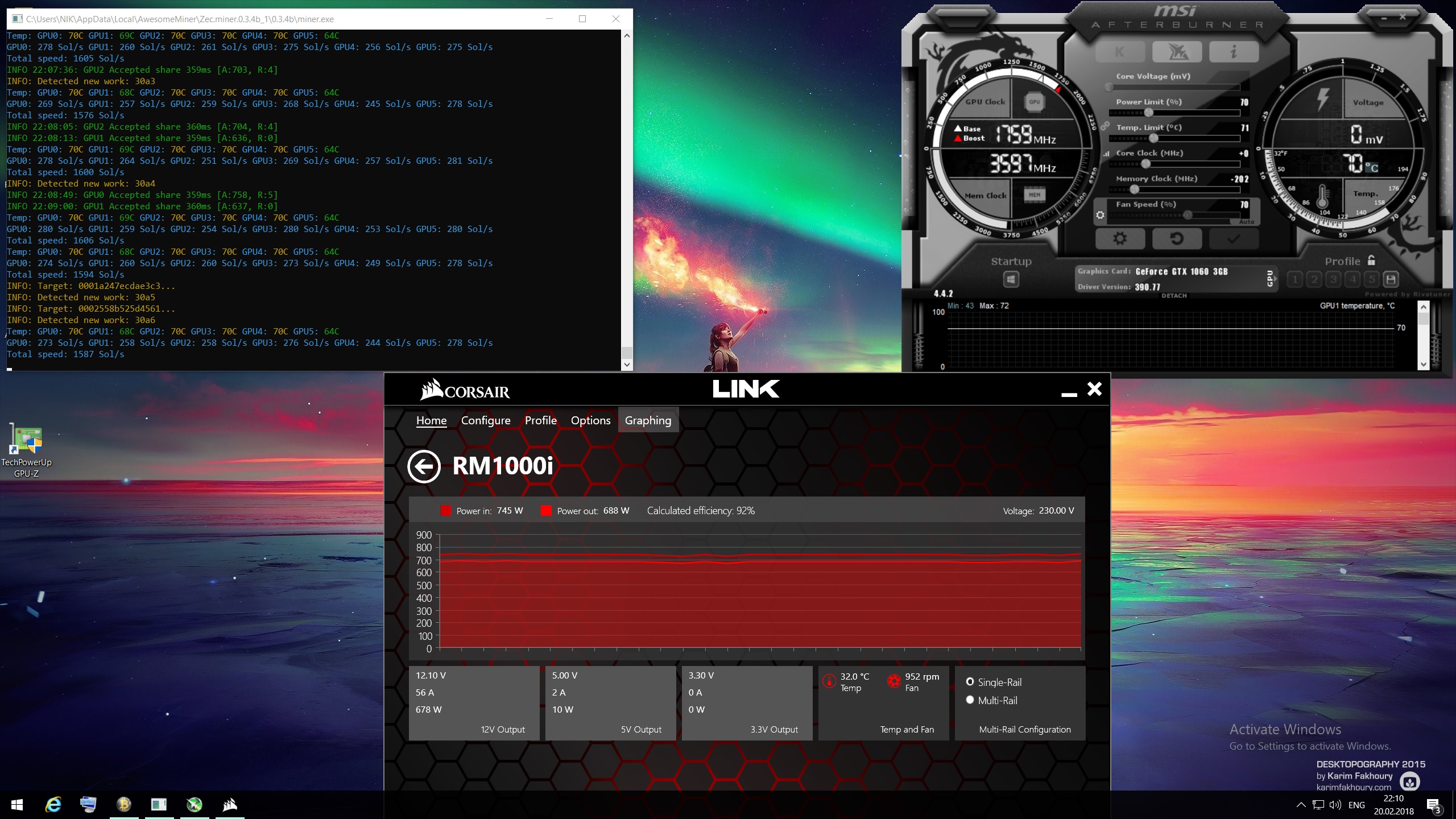
Task: Toggle the Windows startup button in Afterburner
Action: [1011, 279]
